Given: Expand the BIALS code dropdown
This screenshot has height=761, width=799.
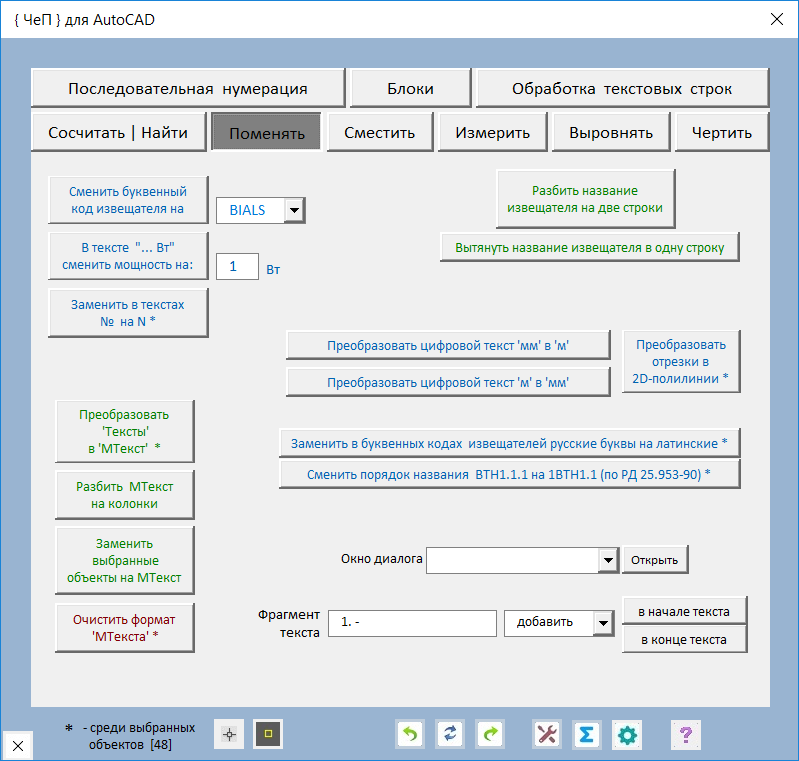Looking at the screenshot, I should pos(294,211).
